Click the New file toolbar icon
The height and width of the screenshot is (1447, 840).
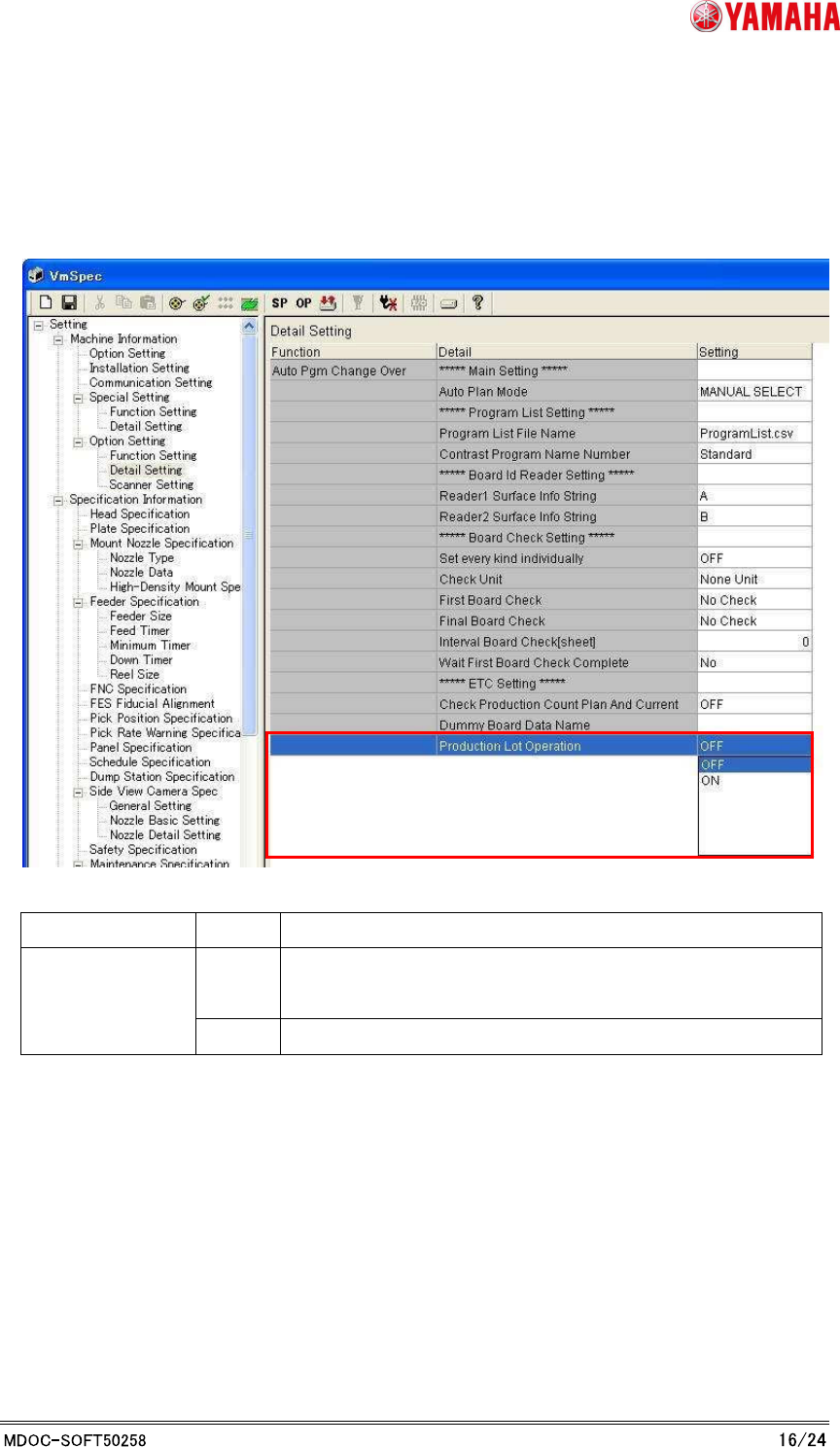point(45,303)
